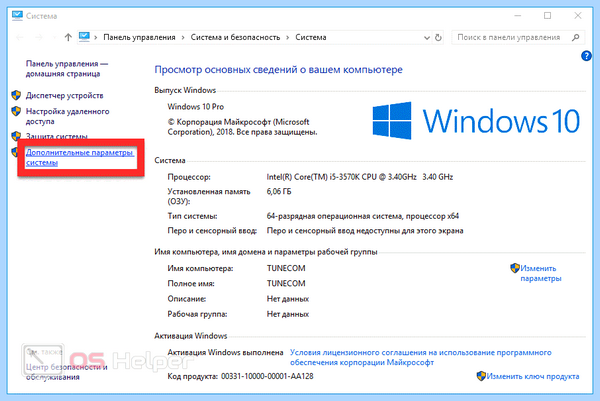Click the Windows 10 Pro edition text
Viewport: 600px width, 401px height.
click(x=196, y=107)
